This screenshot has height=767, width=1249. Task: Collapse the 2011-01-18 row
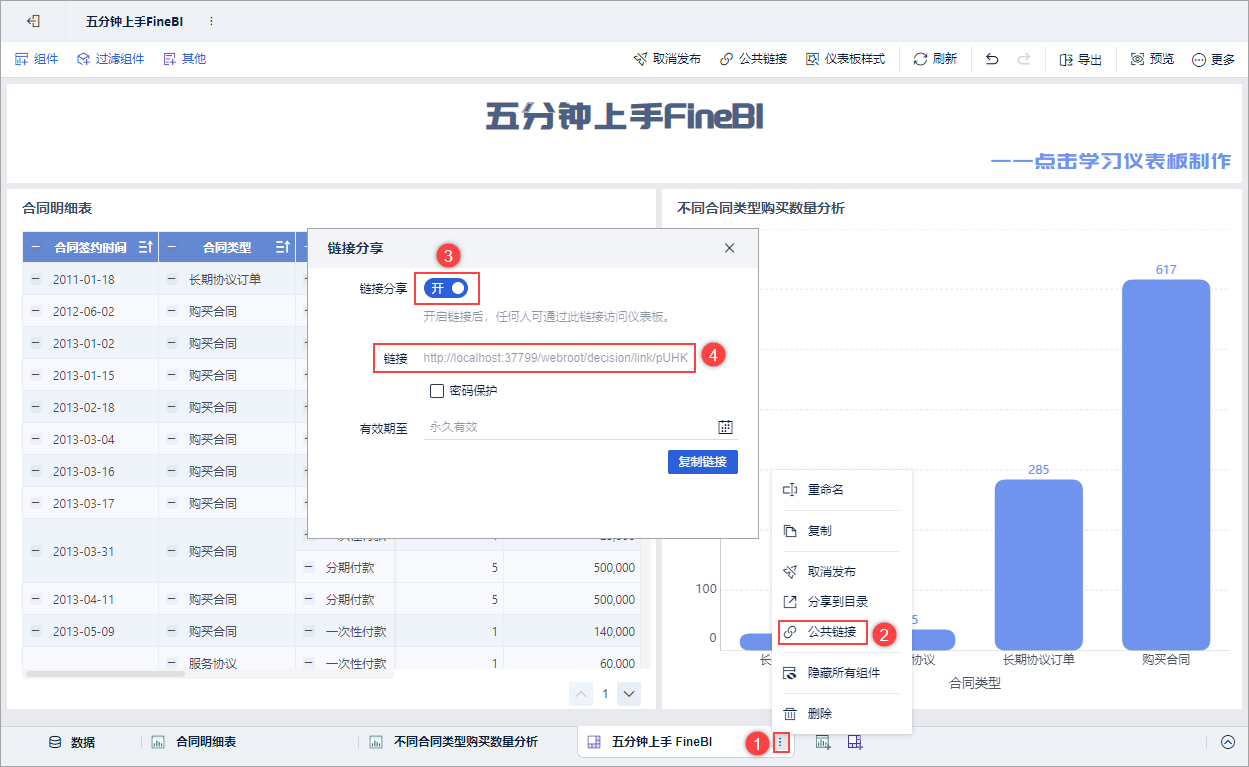pyautogui.click(x=36, y=279)
